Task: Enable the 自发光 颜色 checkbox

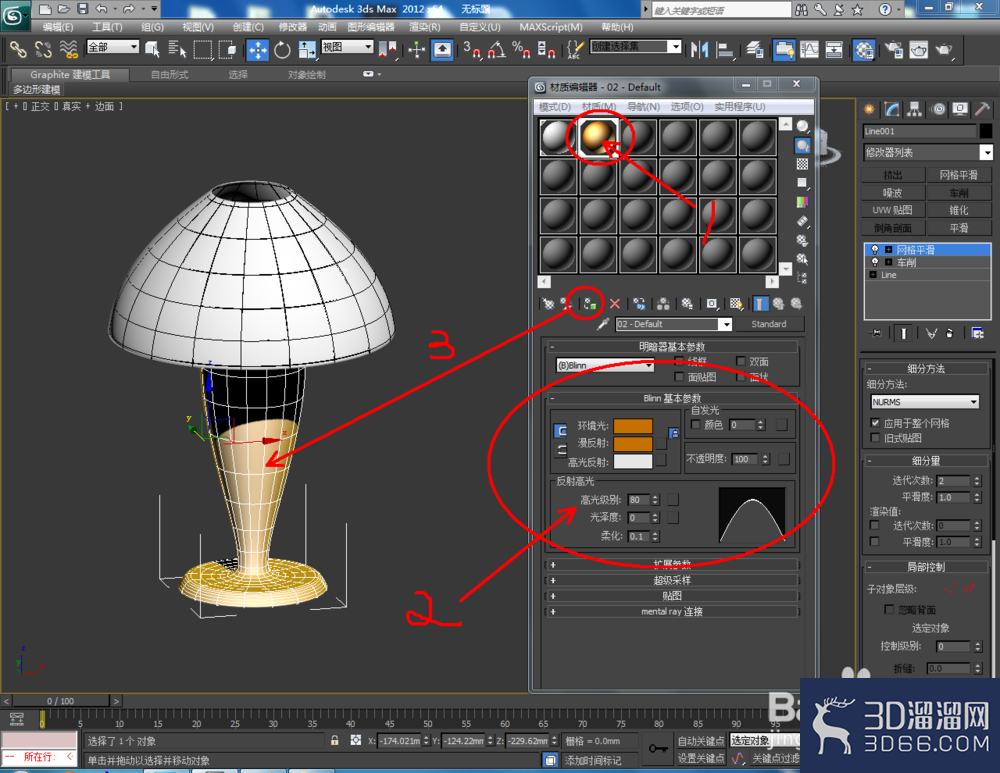Action: pyautogui.click(x=696, y=425)
